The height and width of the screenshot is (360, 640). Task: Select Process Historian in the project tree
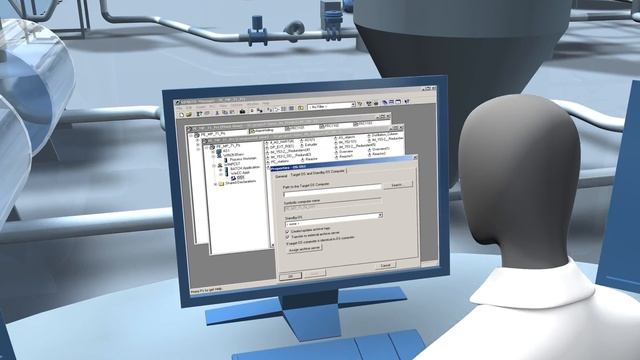[x=243, y=159]
